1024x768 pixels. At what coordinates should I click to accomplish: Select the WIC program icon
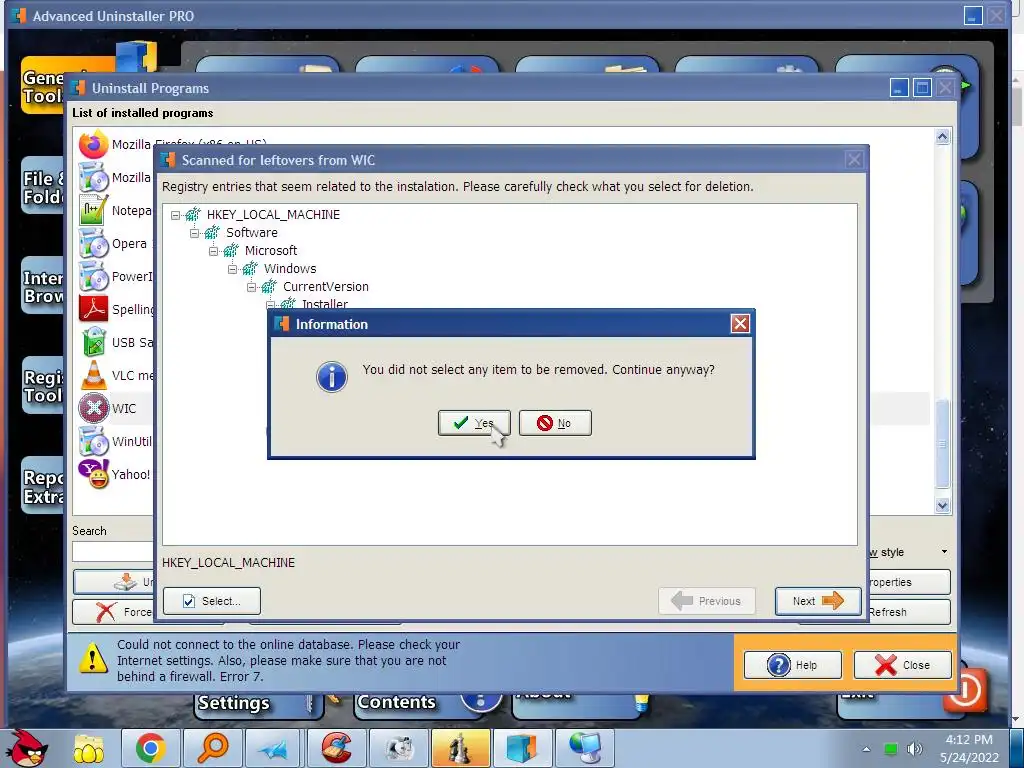pos(93,408)
